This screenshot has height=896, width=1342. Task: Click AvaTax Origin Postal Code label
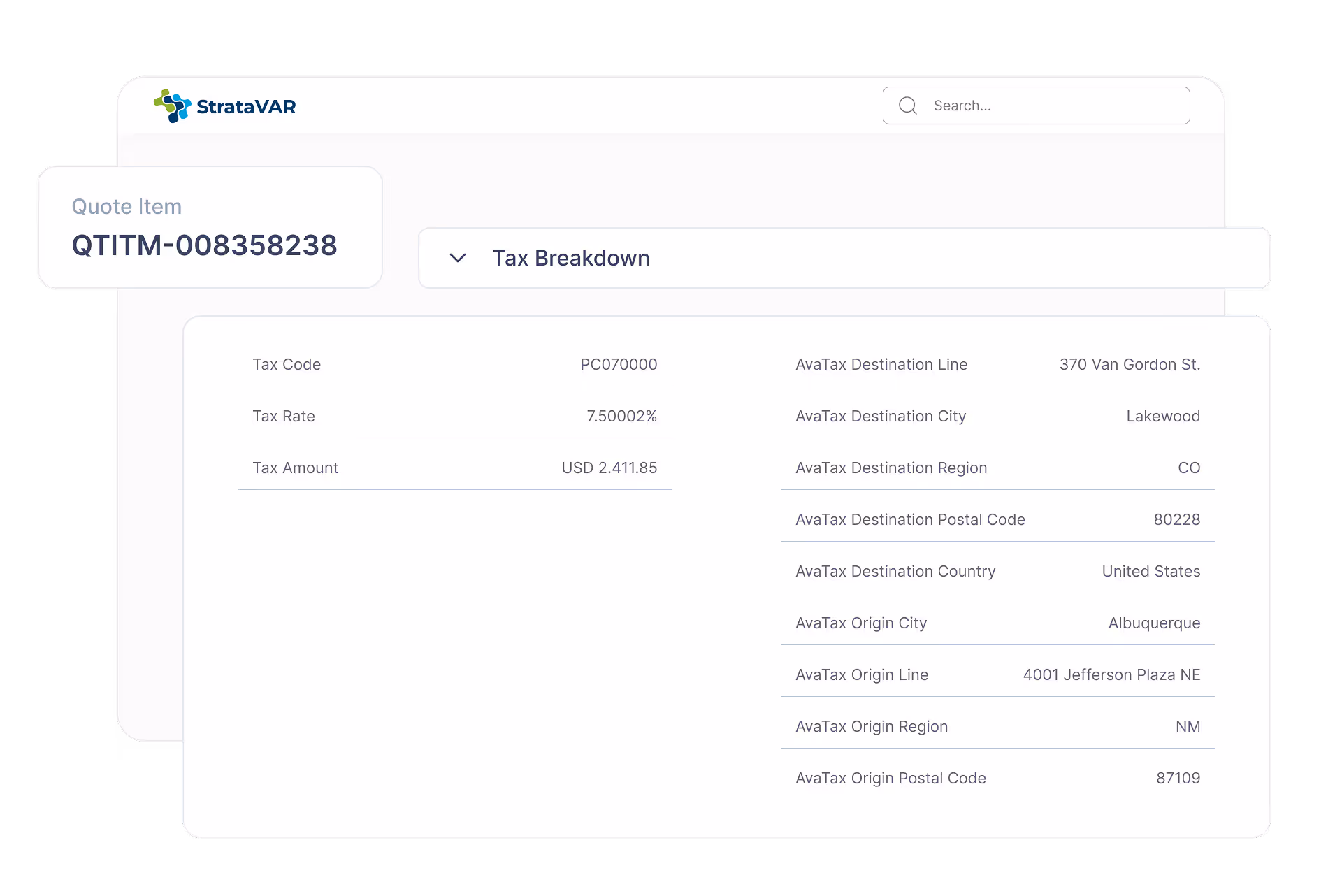tap(890, 778)
